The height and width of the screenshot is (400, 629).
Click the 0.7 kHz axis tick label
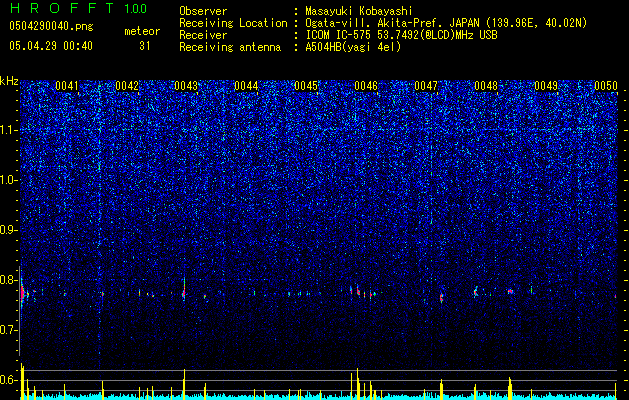tap(9, 330)
